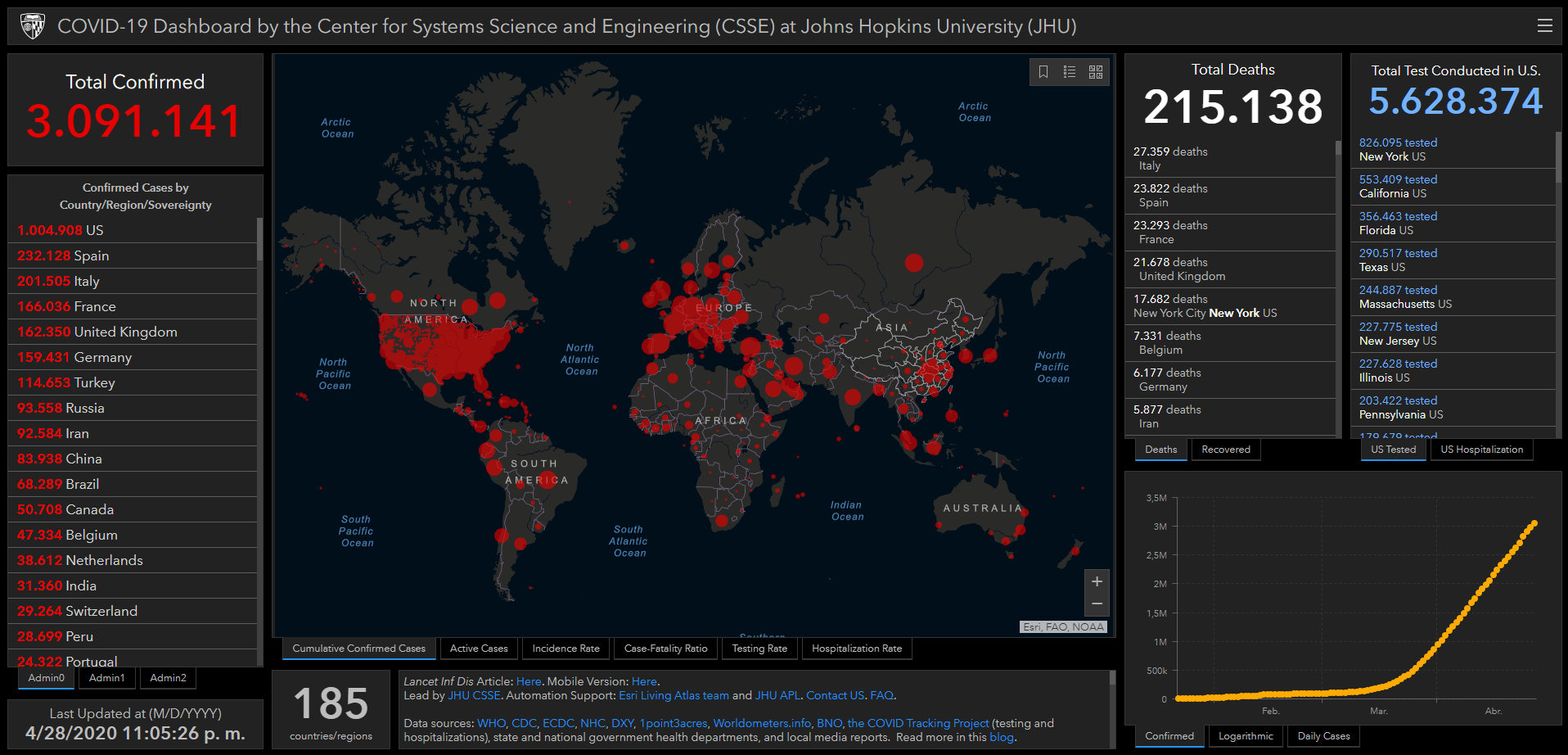Select New York tested entry
This screenshot has height=755, width=1568.
pos(1398,149)
